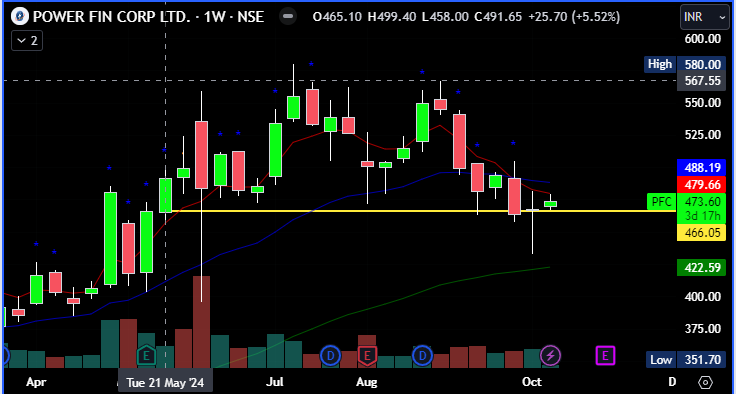Click the crosshair price label 567.55

click(x=702, y=81)
